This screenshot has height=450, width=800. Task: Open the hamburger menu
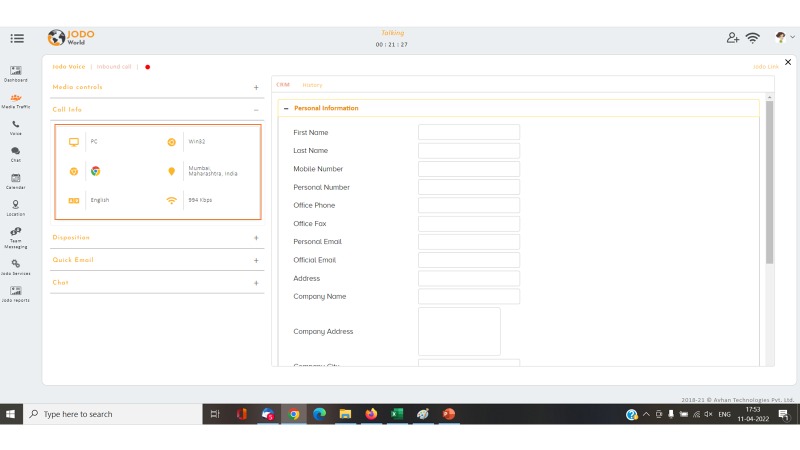(x=17, y=38)
